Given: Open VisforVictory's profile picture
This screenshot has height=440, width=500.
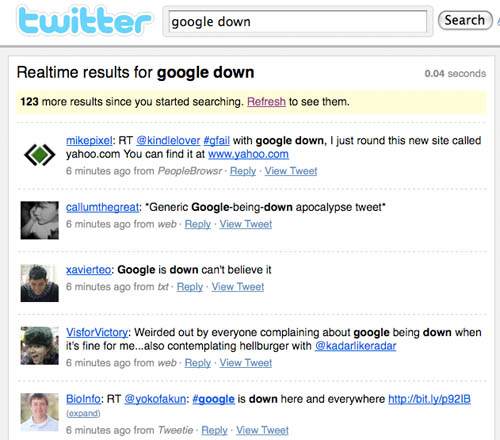Looking at the screenshot, I should 40,346.
